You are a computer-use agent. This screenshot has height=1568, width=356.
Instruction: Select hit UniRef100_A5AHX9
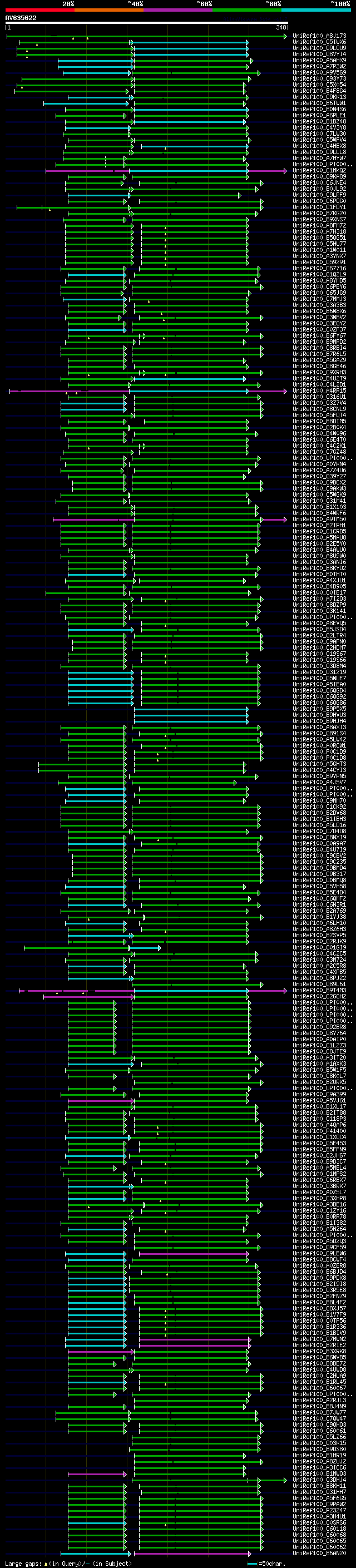point(319,60)
